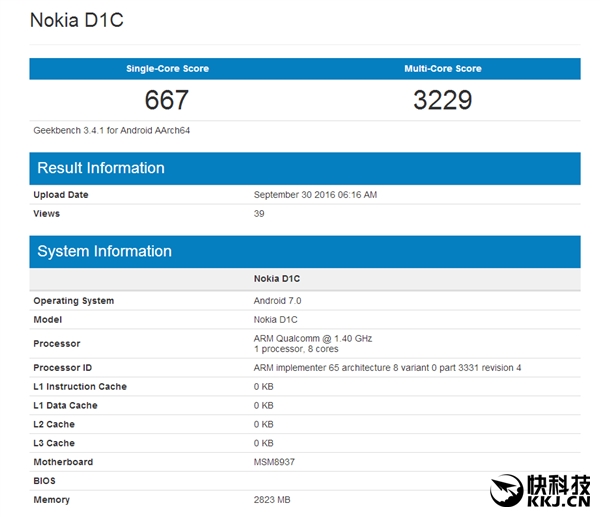Click the L1 Instruction Cache row label

pyautogui.click(x=80, y=387)
